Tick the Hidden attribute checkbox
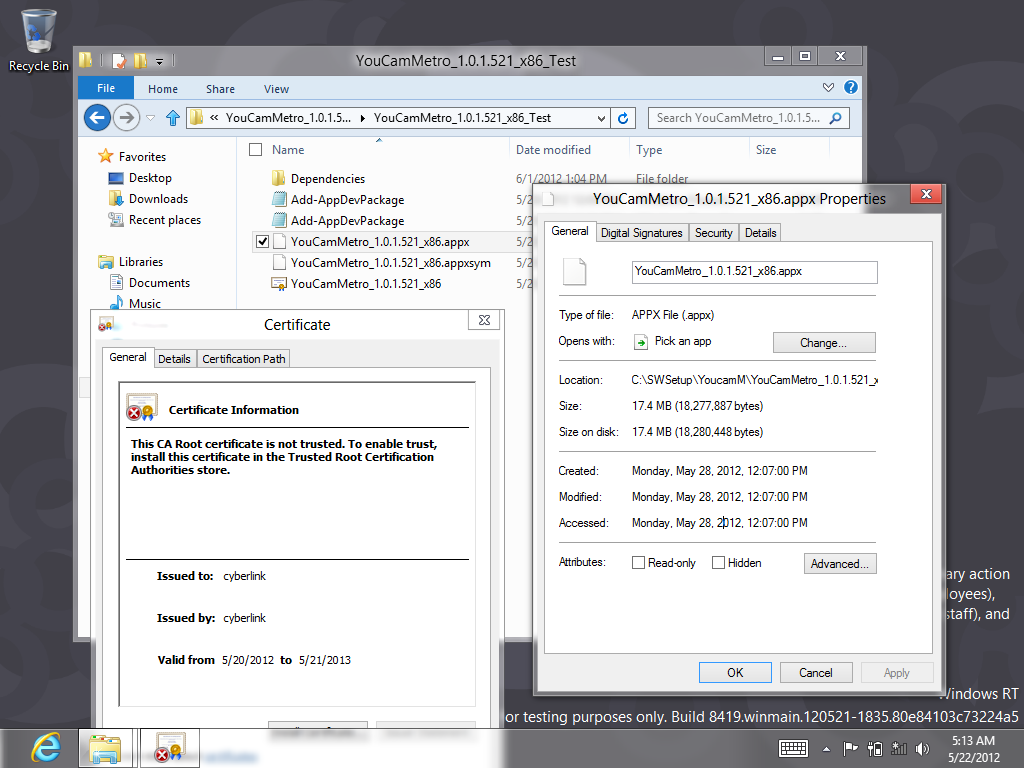The image size is (1024, 768). [x=718, y=563]
